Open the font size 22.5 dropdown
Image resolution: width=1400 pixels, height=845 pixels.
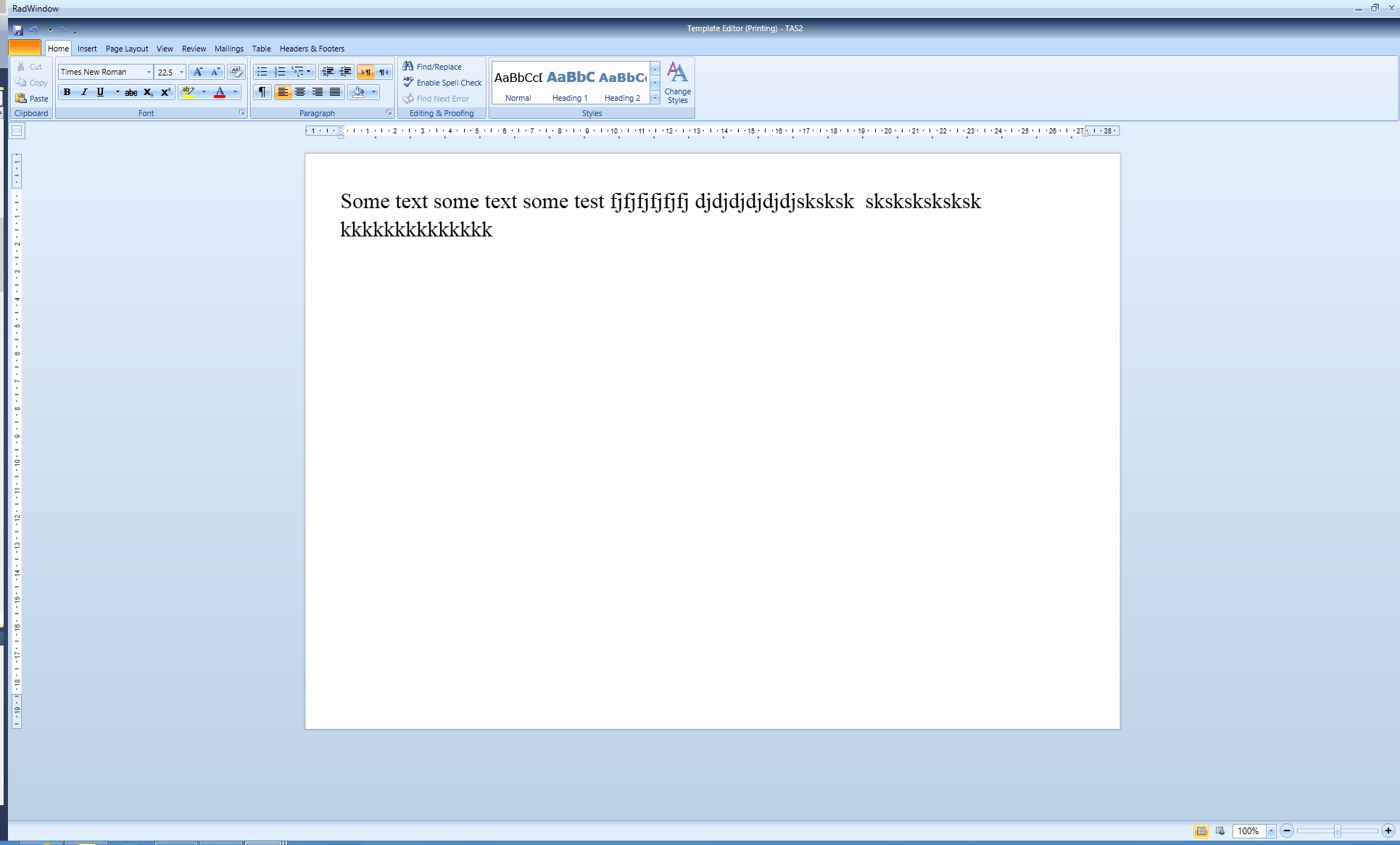point(181,72)
